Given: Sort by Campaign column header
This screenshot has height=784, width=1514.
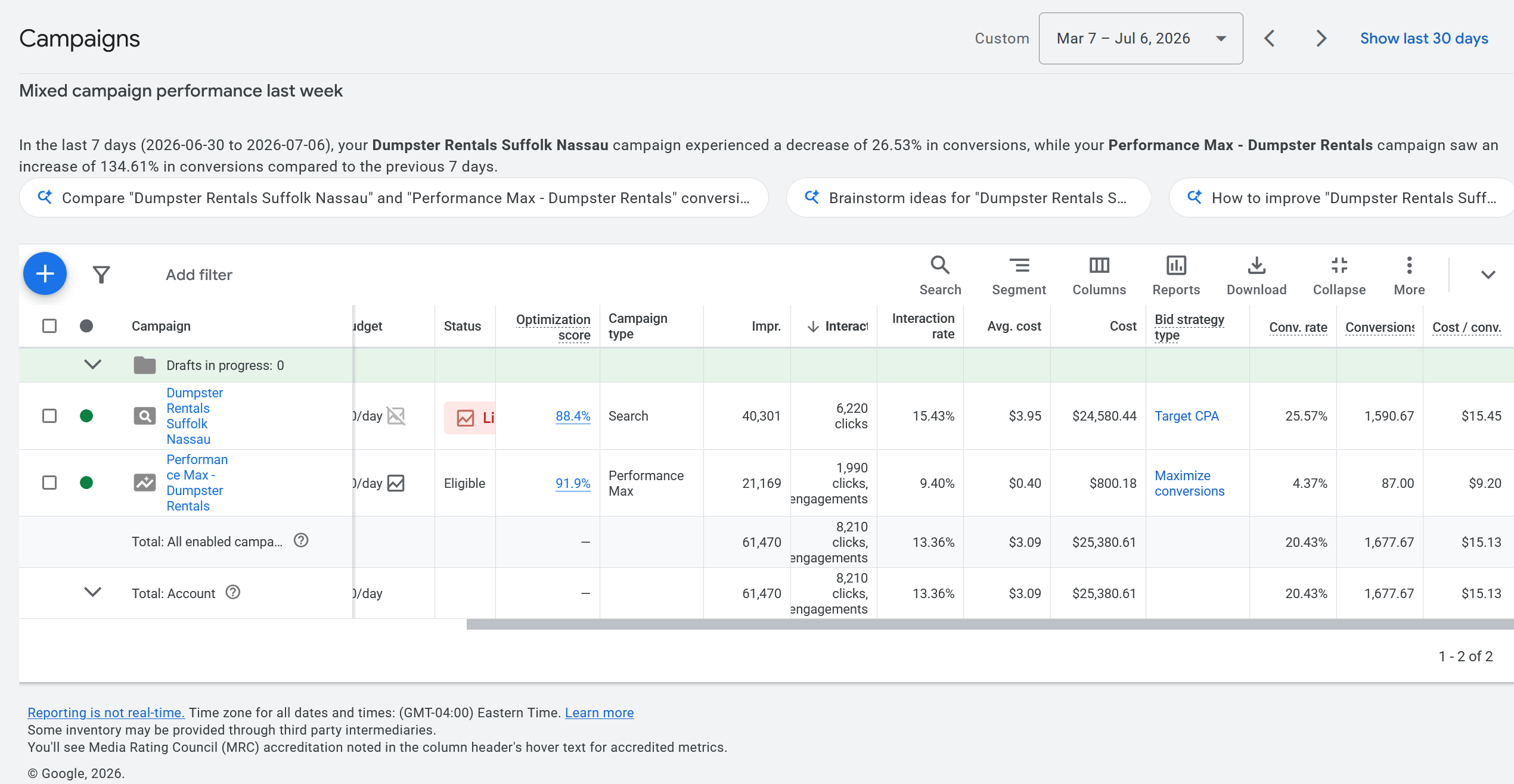Looking at the screenshot, I should coord(161,326).
